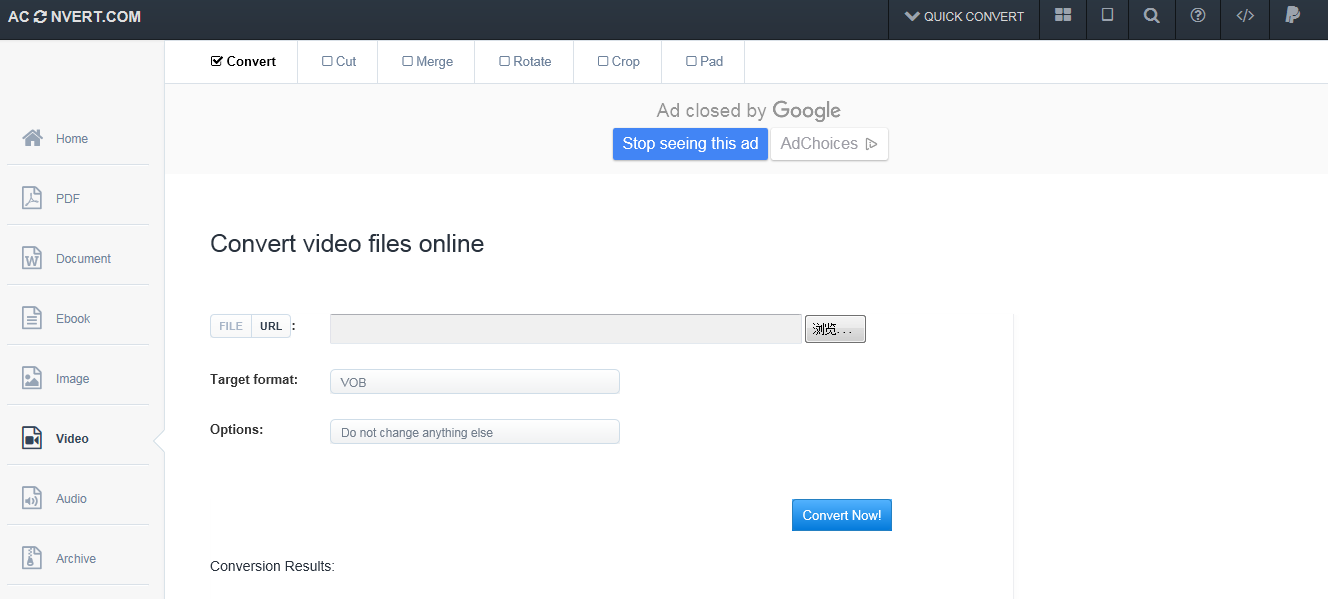Click the Ebook icon in sidebar
The height and width of the screenshot is (599, 1328).
tap(32, 318)
